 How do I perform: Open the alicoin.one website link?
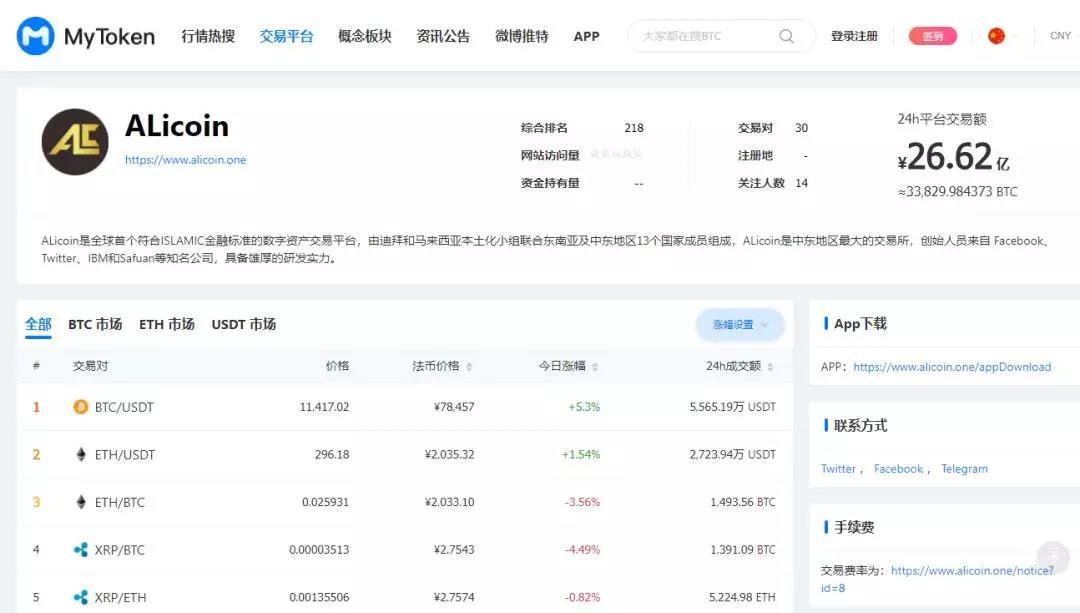[185, 160]
